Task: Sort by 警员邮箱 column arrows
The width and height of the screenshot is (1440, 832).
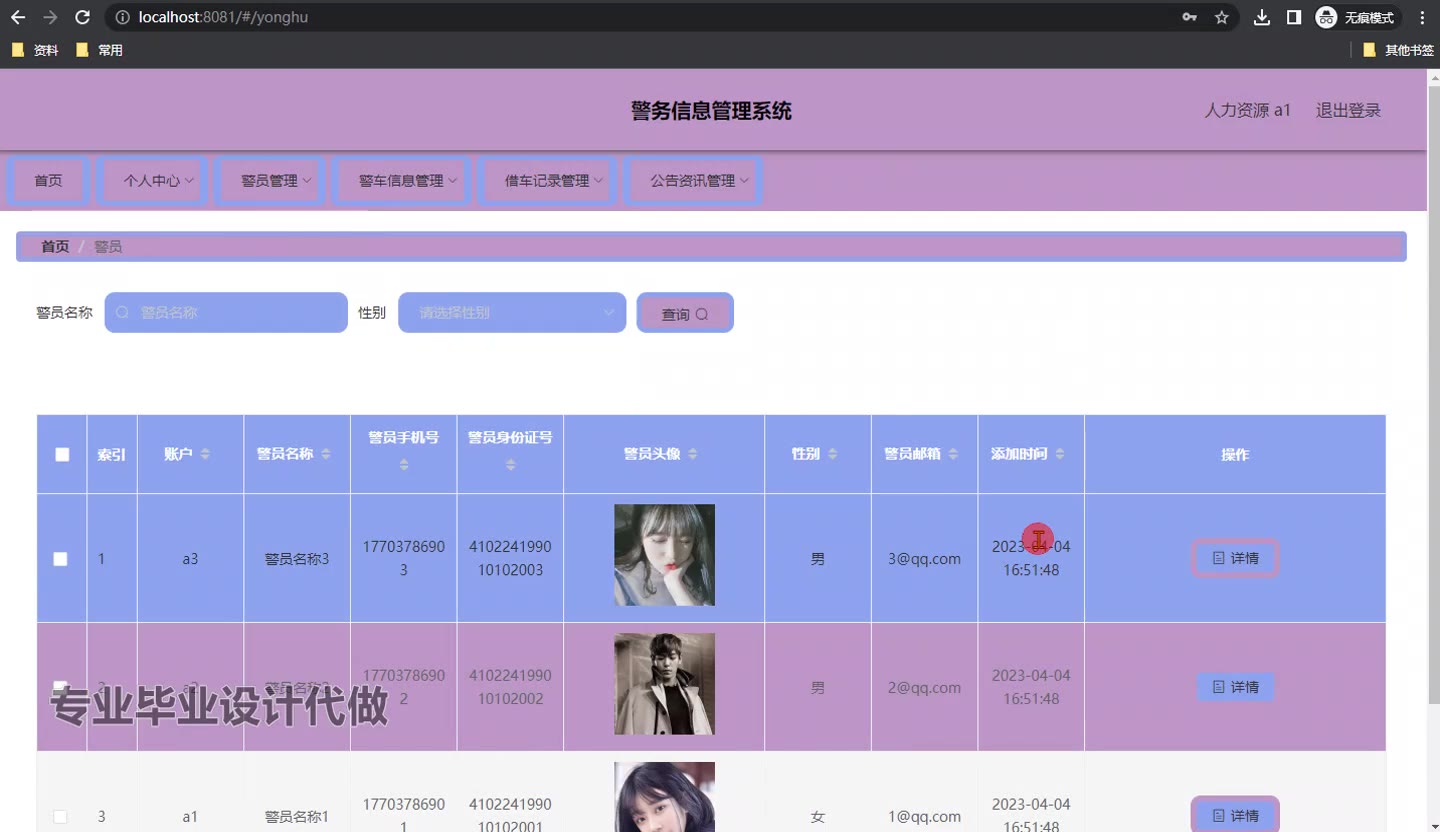Action: coord(953,454)
